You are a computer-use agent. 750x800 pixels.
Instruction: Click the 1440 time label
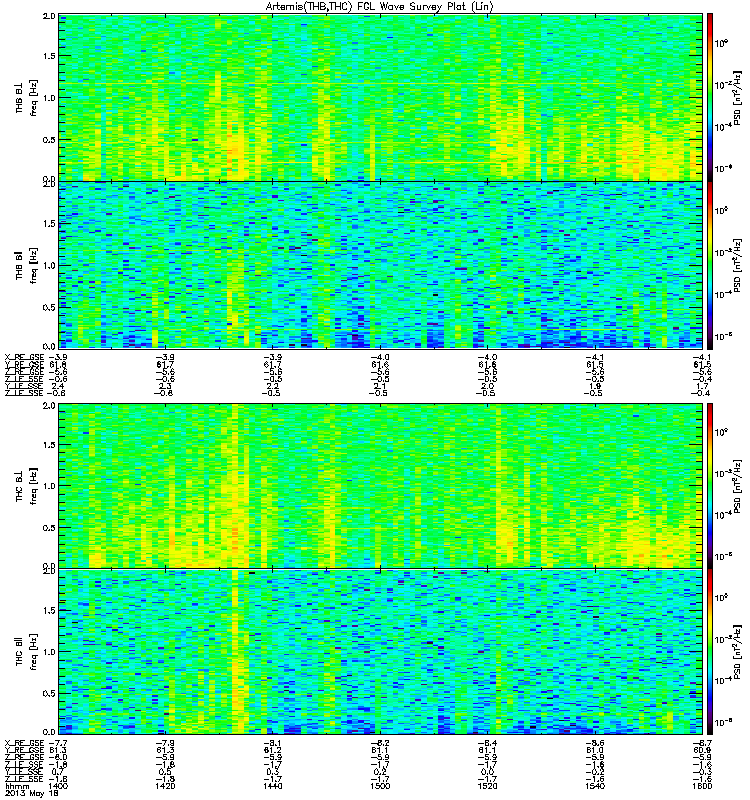[273, 786]
